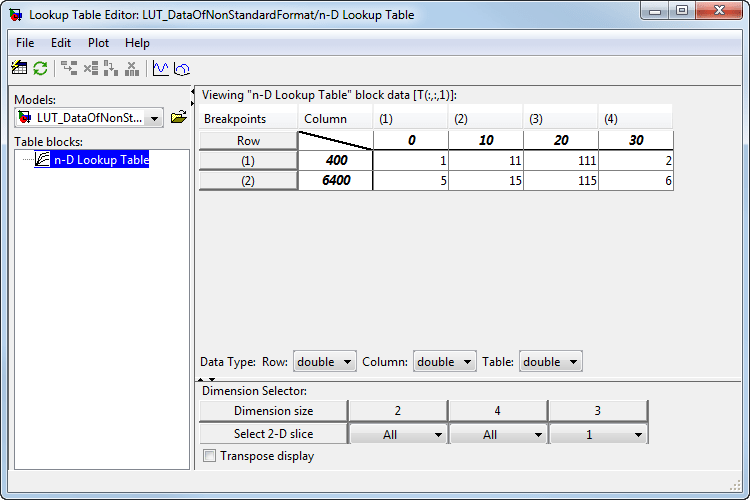Click dimension size cell showing 3
The width and height of the screenshot is (750, 500).
click(x=598, y=411)
